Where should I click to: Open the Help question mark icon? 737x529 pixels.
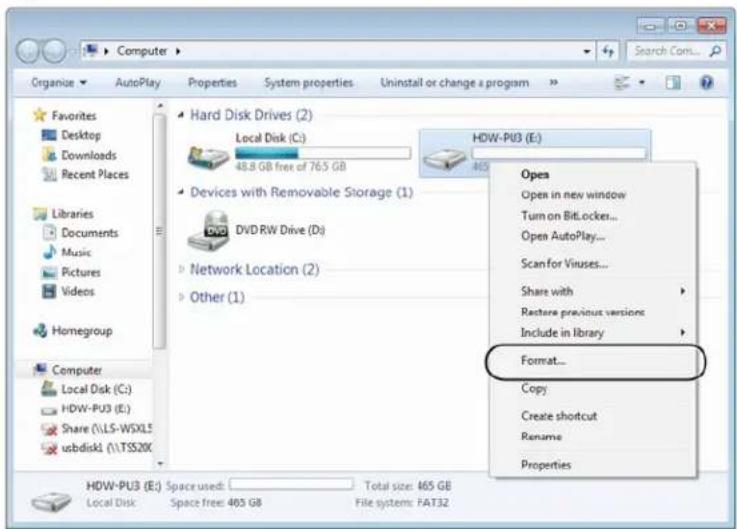[706, 83]
